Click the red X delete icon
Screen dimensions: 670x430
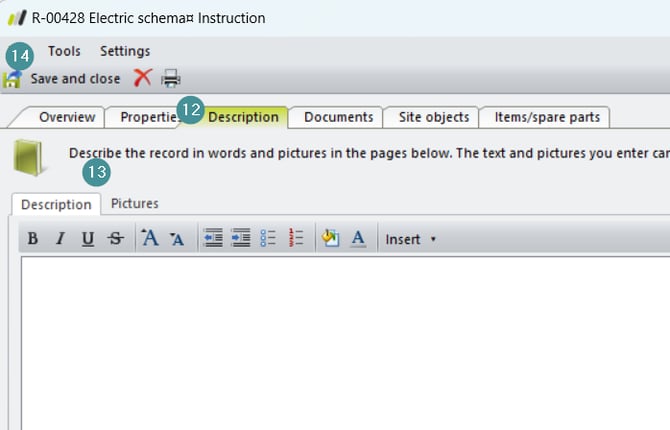pos(142,78)
